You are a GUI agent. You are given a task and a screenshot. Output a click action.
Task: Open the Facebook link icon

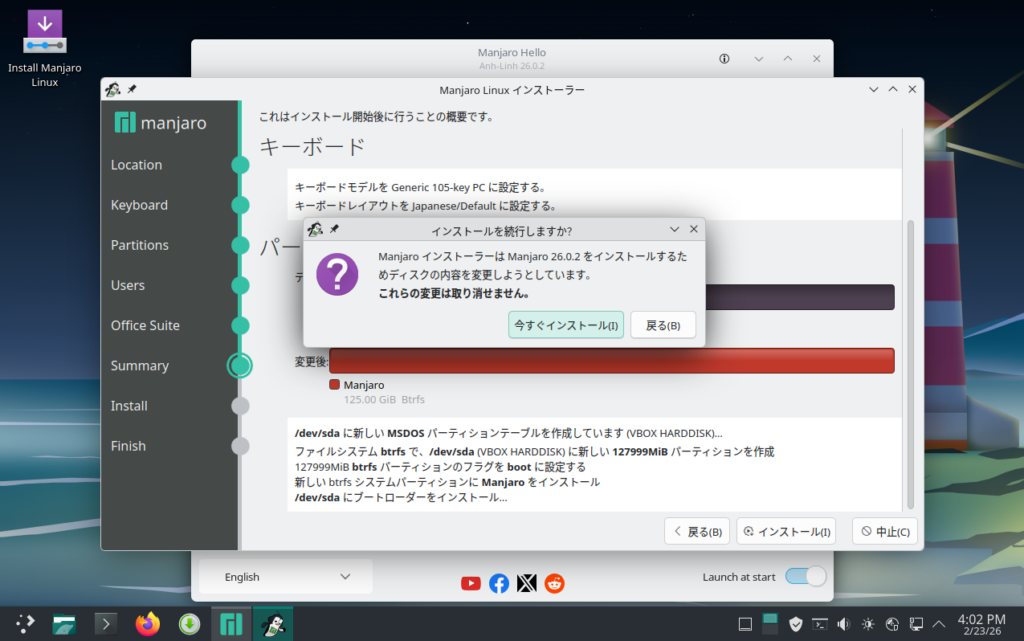[499, 583]
